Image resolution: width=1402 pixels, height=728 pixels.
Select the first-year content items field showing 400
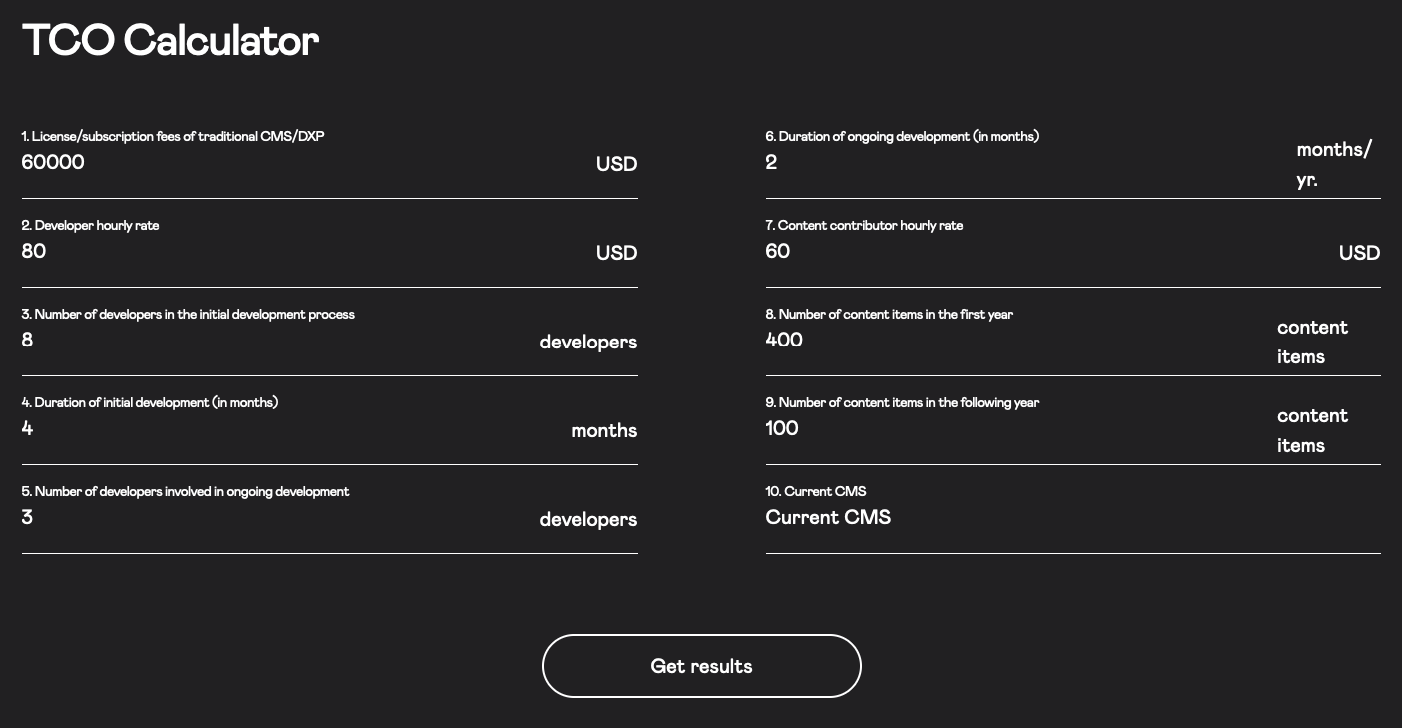[x=1010, y=341]
